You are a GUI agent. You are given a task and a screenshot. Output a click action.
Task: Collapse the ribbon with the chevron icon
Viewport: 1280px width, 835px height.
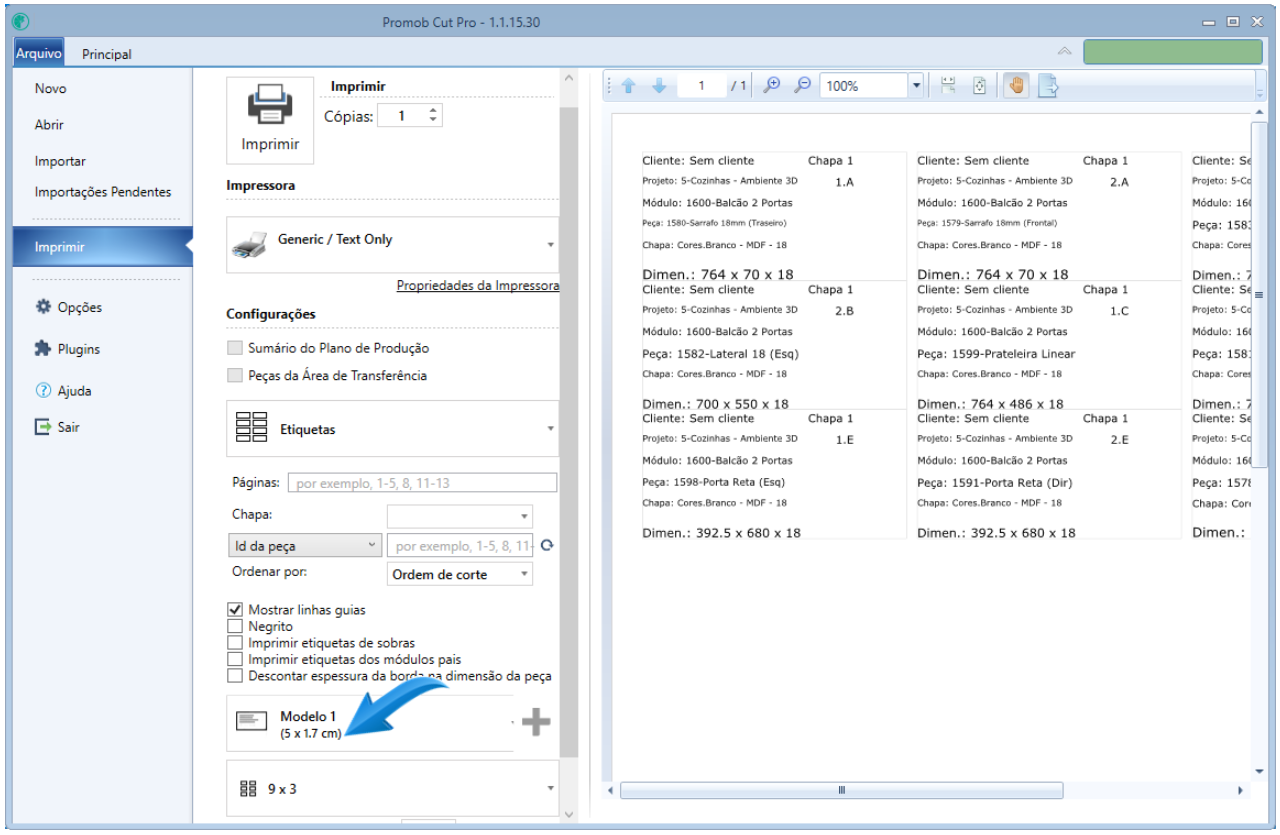point(1064,52)
